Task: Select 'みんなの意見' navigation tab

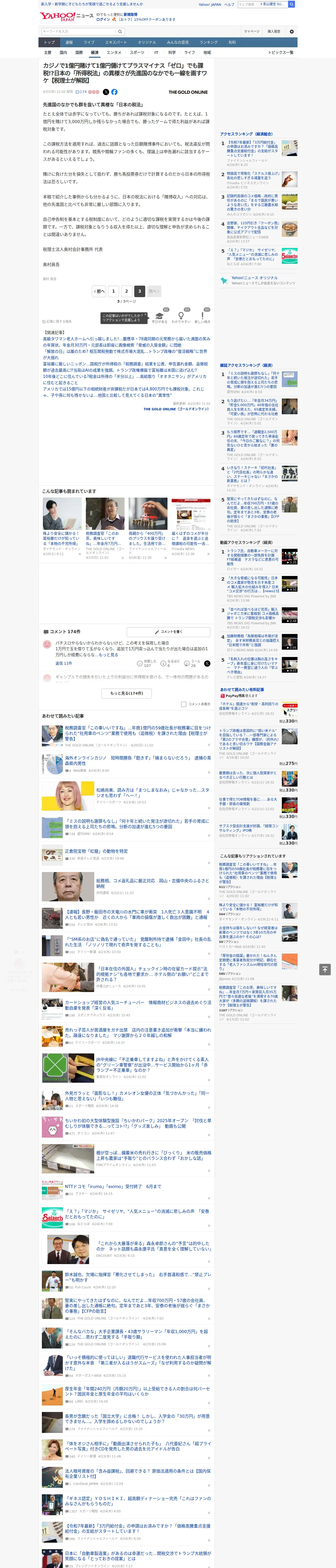Action: point(177,43)
